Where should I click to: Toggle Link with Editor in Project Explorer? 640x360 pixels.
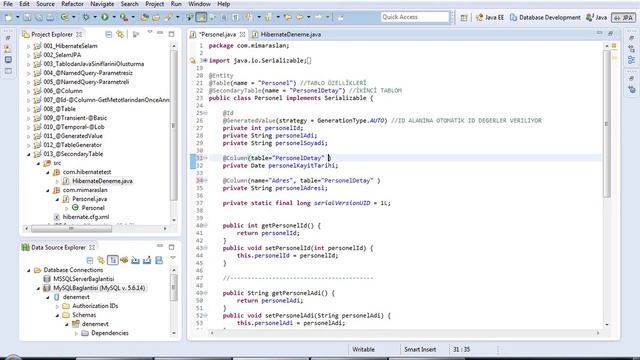click(120, 35)
